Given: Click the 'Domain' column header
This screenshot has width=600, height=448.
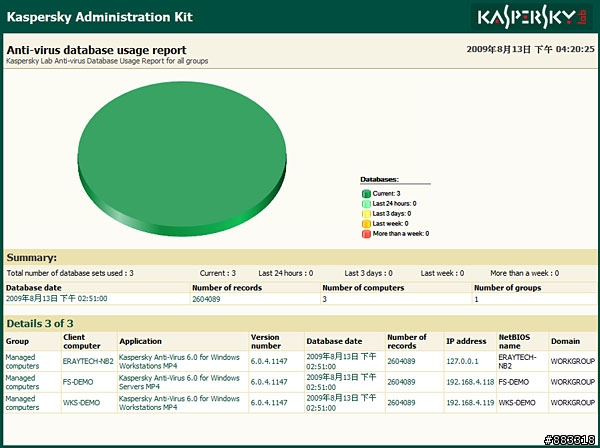Looking at the screenshot, I should tap(566, 341).
